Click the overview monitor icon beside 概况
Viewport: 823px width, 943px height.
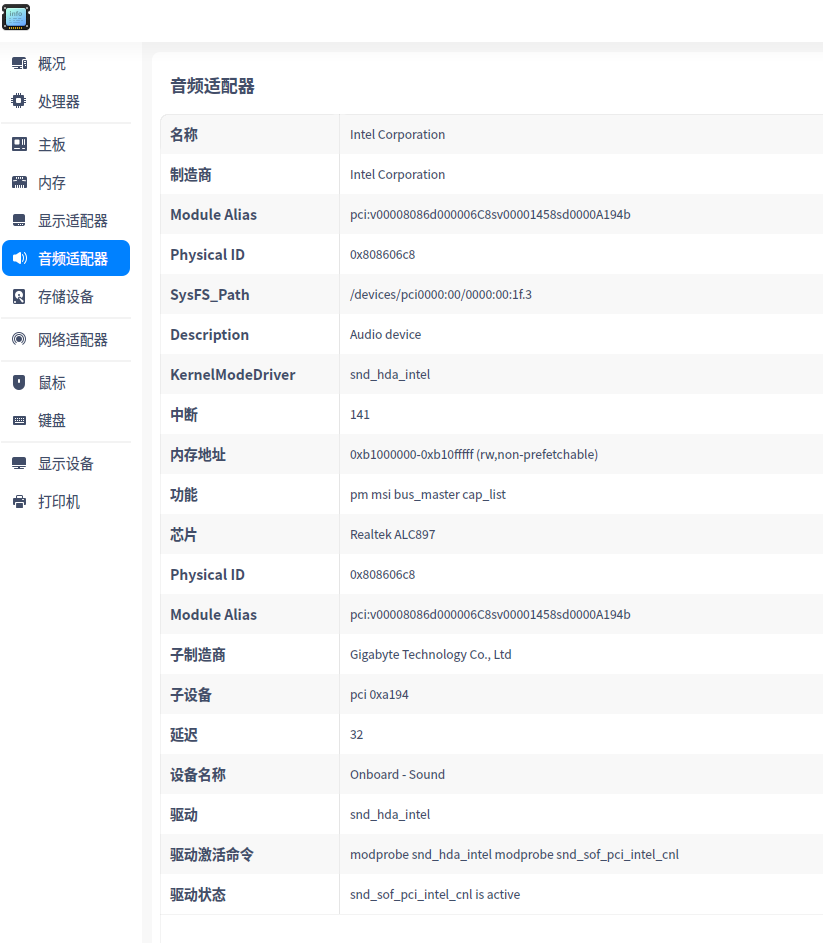pyautogui.click(x=19, y=63)
